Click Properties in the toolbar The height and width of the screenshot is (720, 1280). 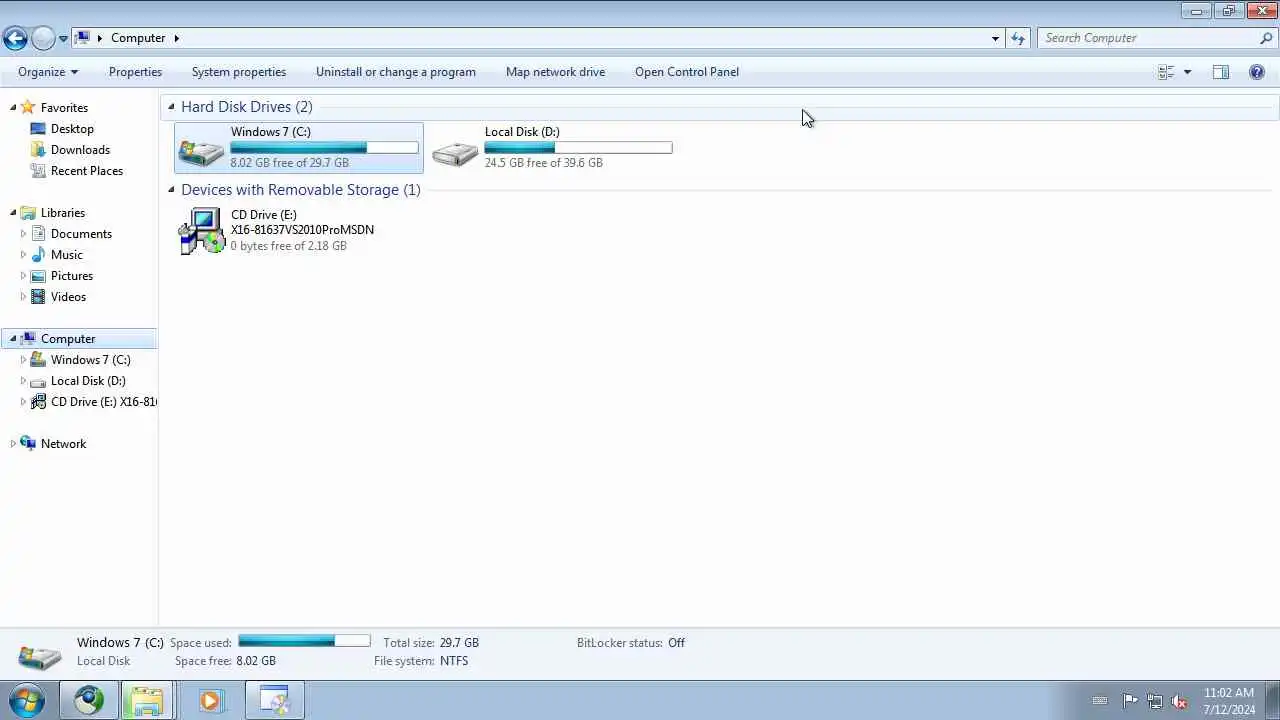click(135, 72)
